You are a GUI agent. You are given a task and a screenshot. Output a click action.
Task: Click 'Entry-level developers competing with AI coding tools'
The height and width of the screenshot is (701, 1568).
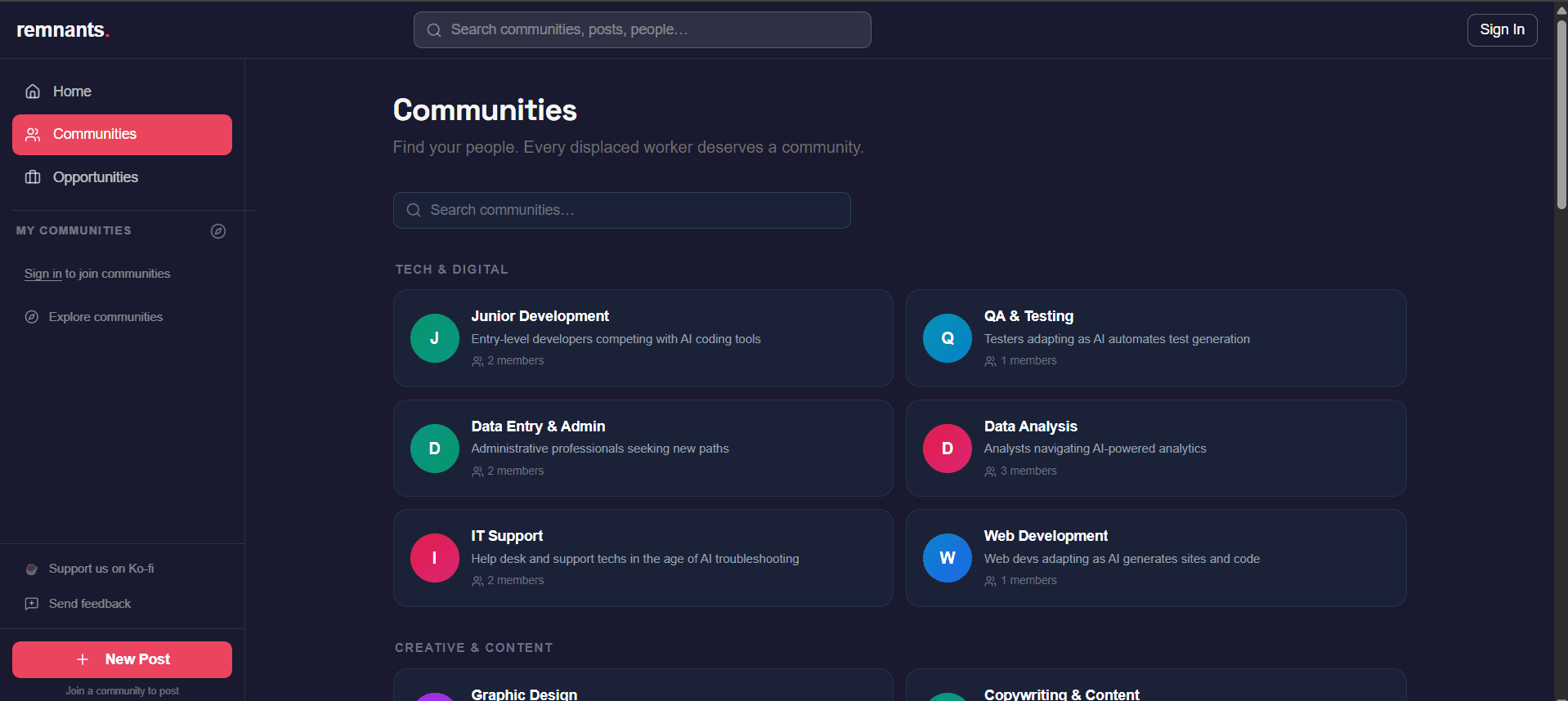616,339
